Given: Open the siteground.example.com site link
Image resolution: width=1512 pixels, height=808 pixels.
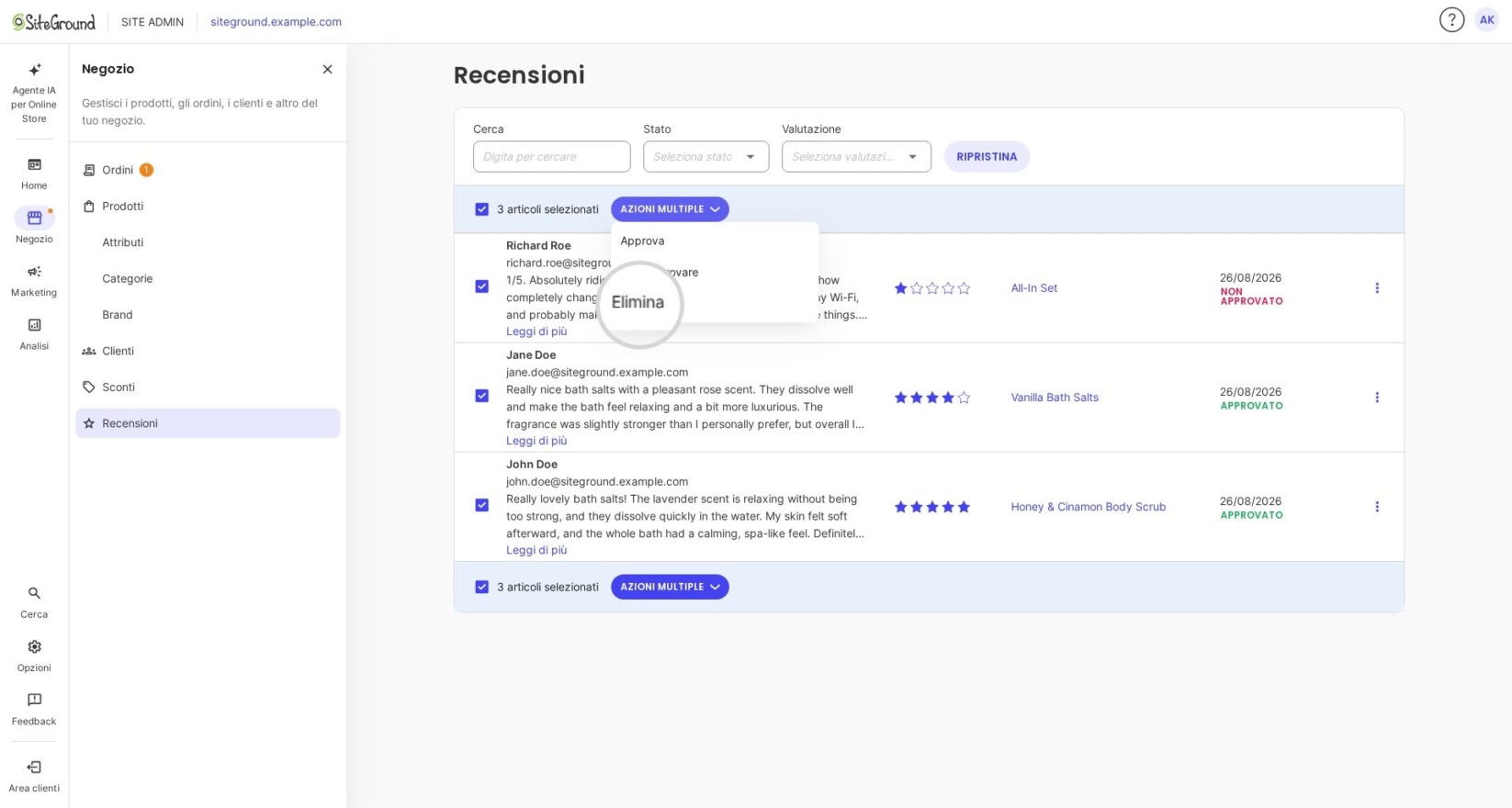Looking at the screenshot, I should [276, 21].
